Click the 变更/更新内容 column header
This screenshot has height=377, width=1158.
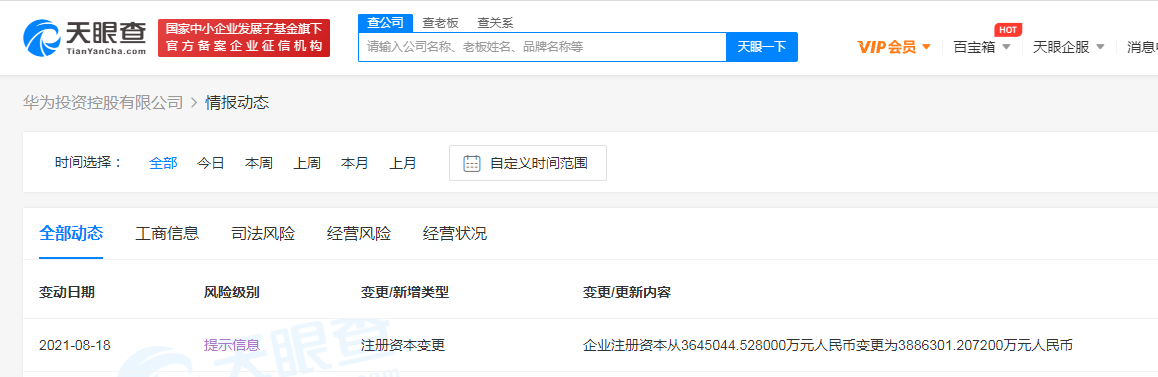[x=626, y=292]
